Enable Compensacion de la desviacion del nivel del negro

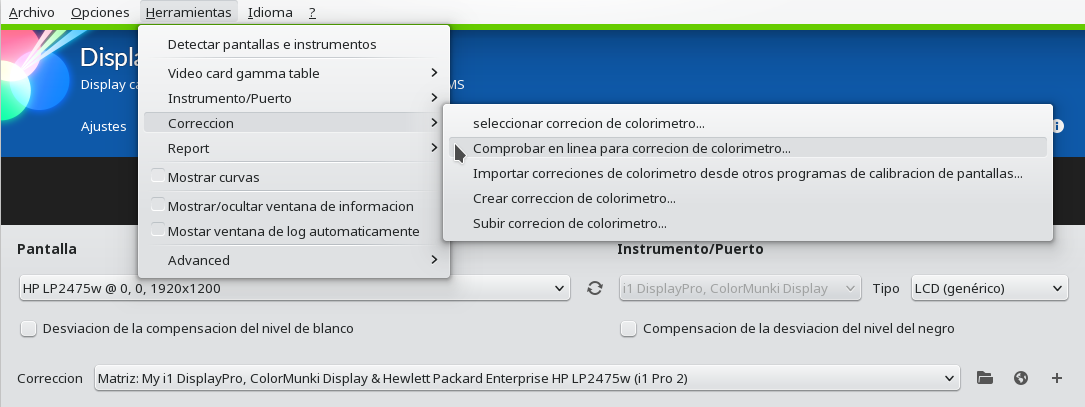628,329
